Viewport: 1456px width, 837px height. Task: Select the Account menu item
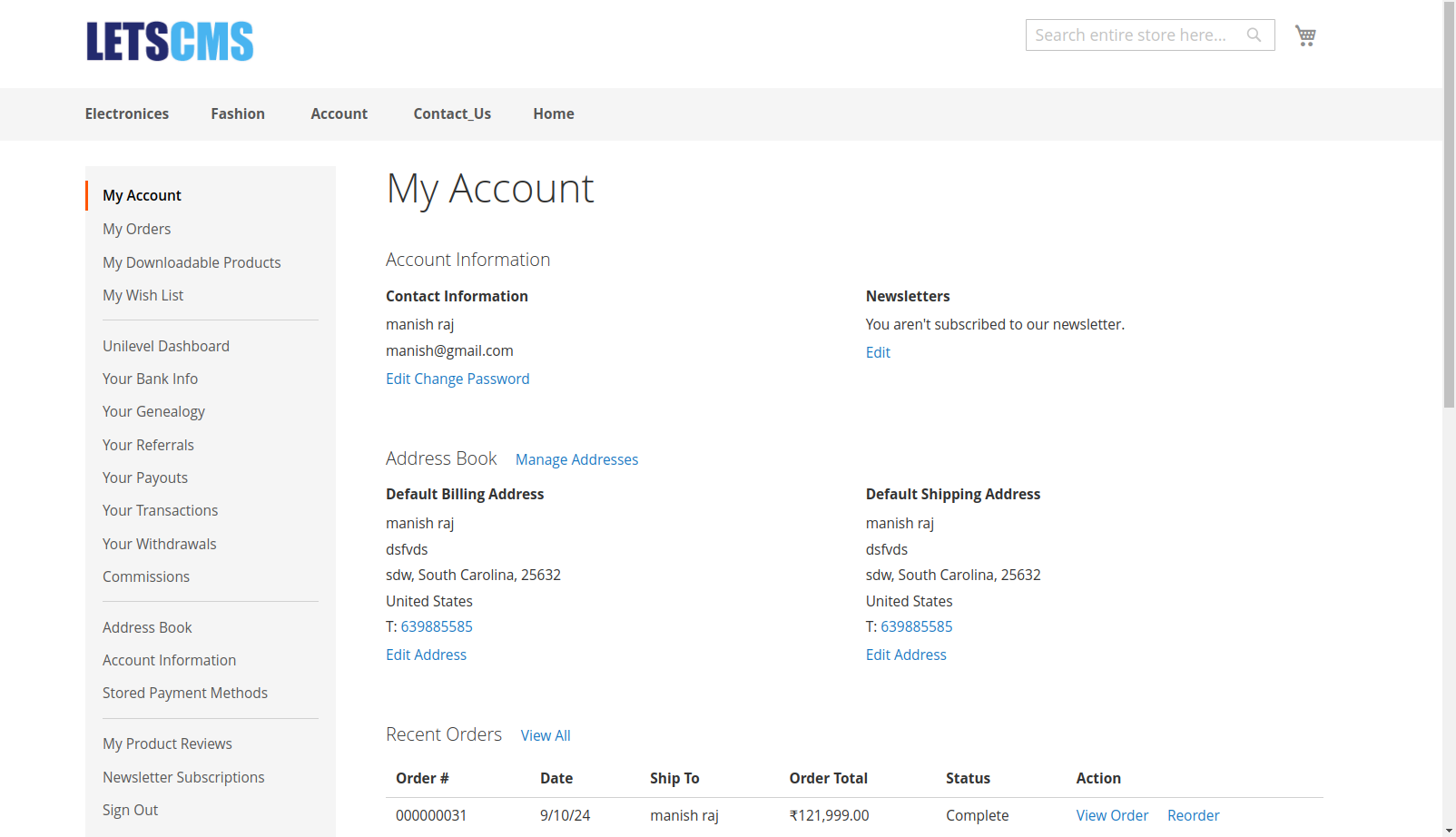click(339, 113)
